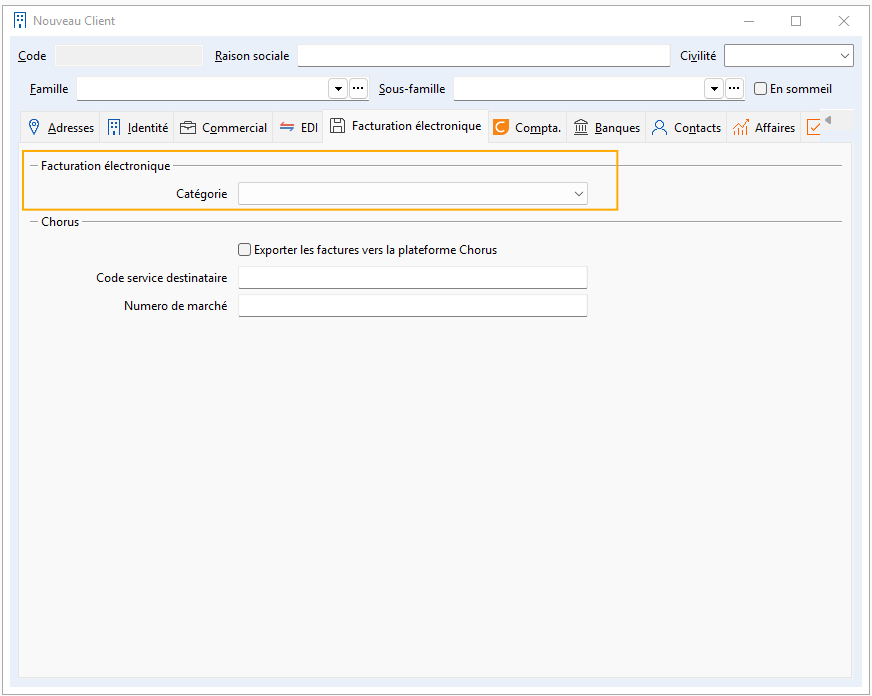Enable the En sommeil checkbox
The image size is (872, 696).
click(761, 89)
